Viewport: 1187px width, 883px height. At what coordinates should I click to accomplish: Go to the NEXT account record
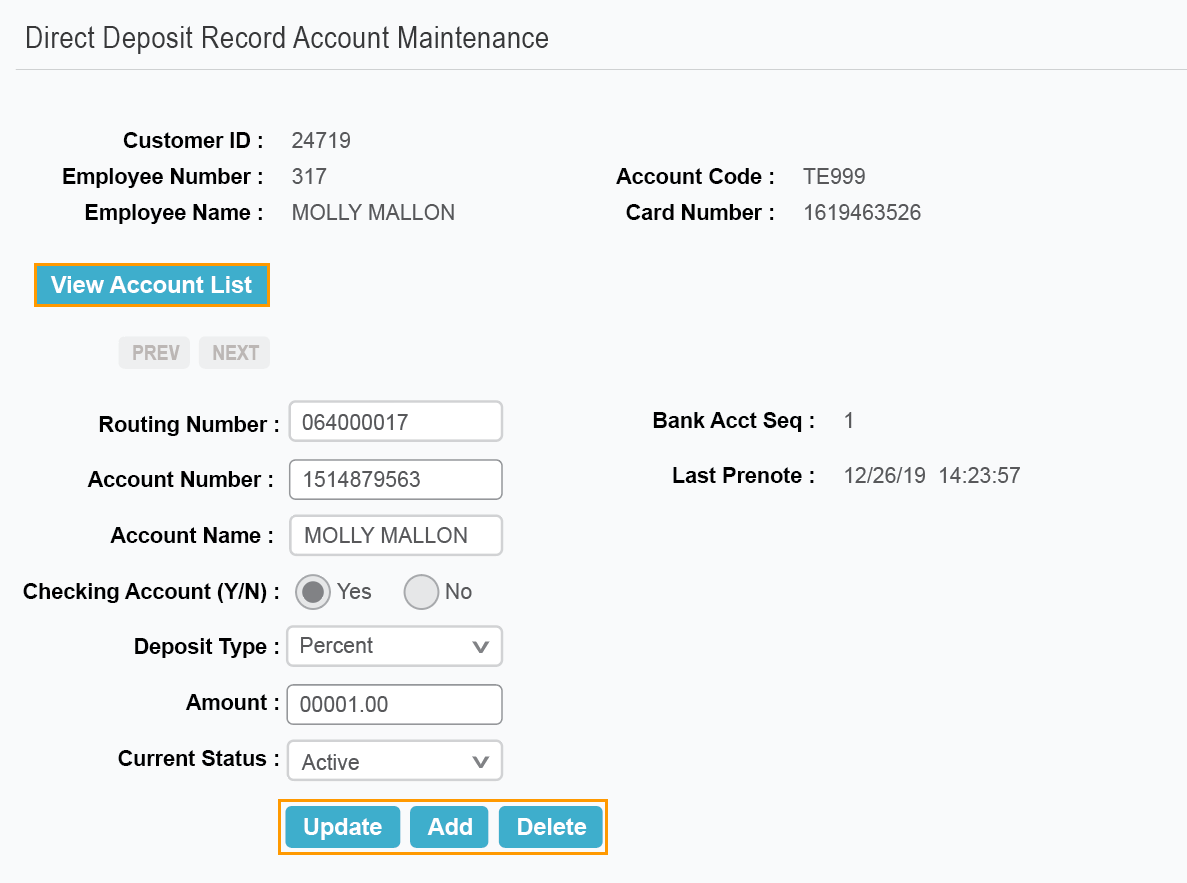234,353
